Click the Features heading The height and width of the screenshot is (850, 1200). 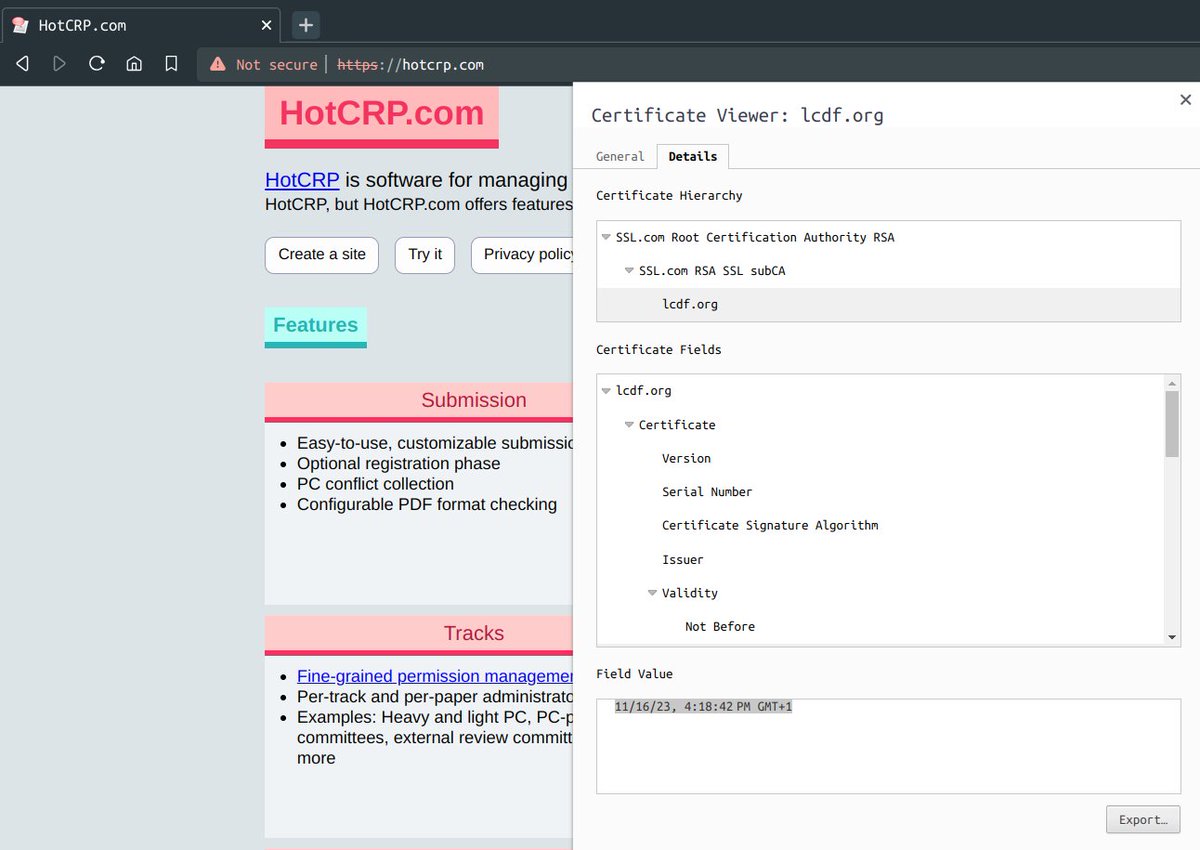tap(315, 325)
